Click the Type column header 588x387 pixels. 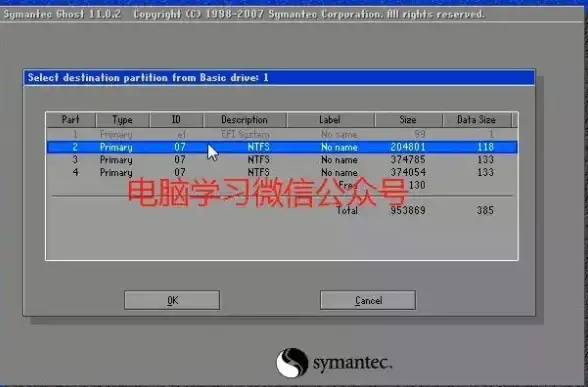click(123, 120)
